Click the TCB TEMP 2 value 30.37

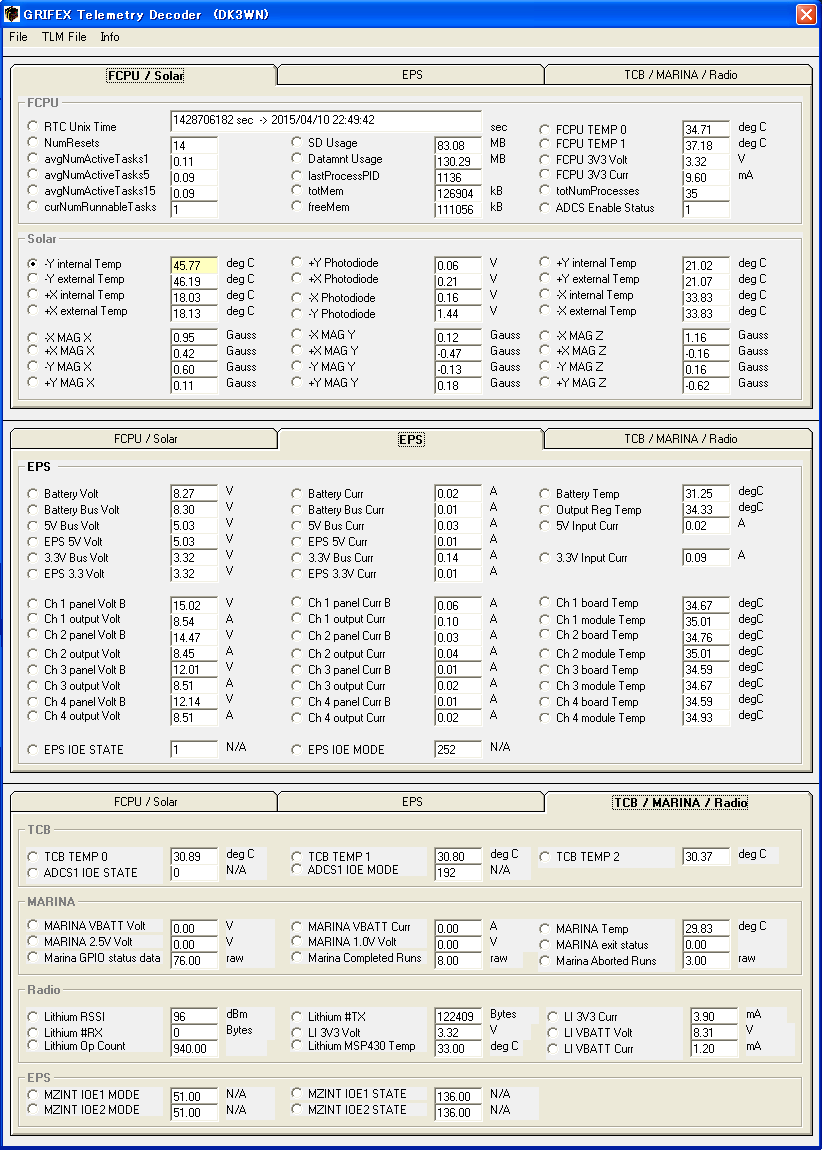pyautogui.click(x=706, y=857)
